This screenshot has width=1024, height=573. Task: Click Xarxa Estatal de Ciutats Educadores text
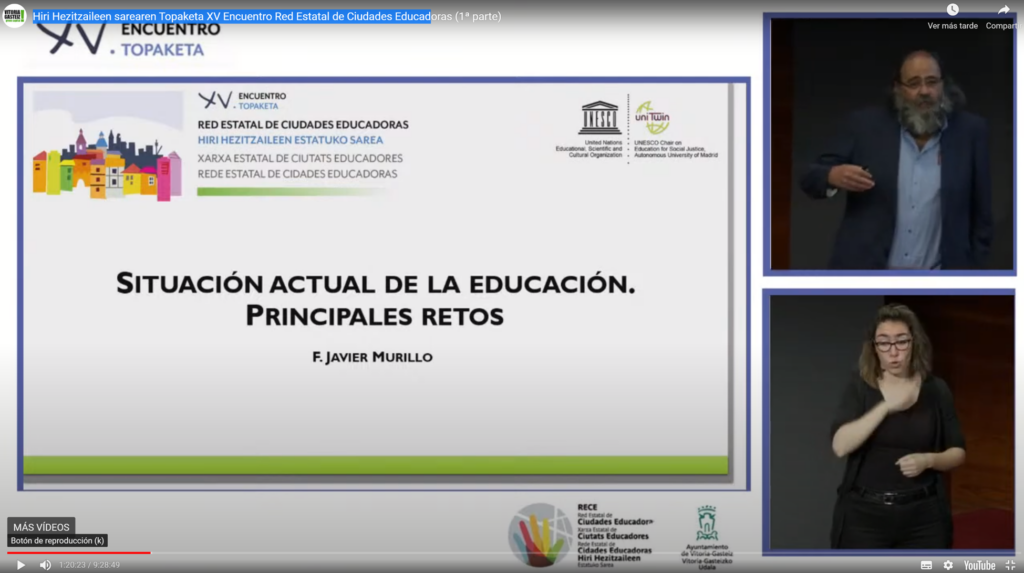(300, 158)
